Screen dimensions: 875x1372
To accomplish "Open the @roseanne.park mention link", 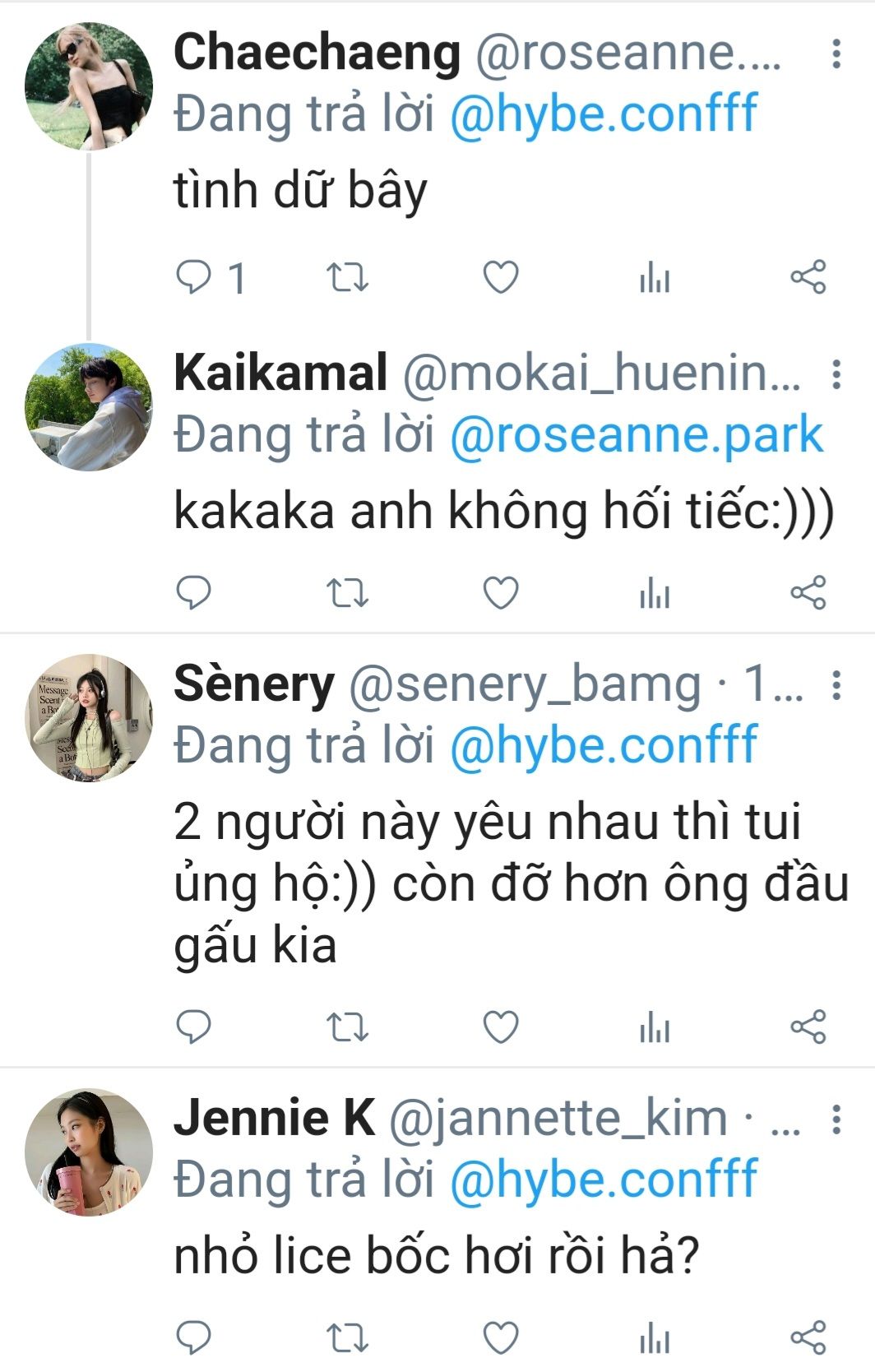I will [x=637, y=435].
